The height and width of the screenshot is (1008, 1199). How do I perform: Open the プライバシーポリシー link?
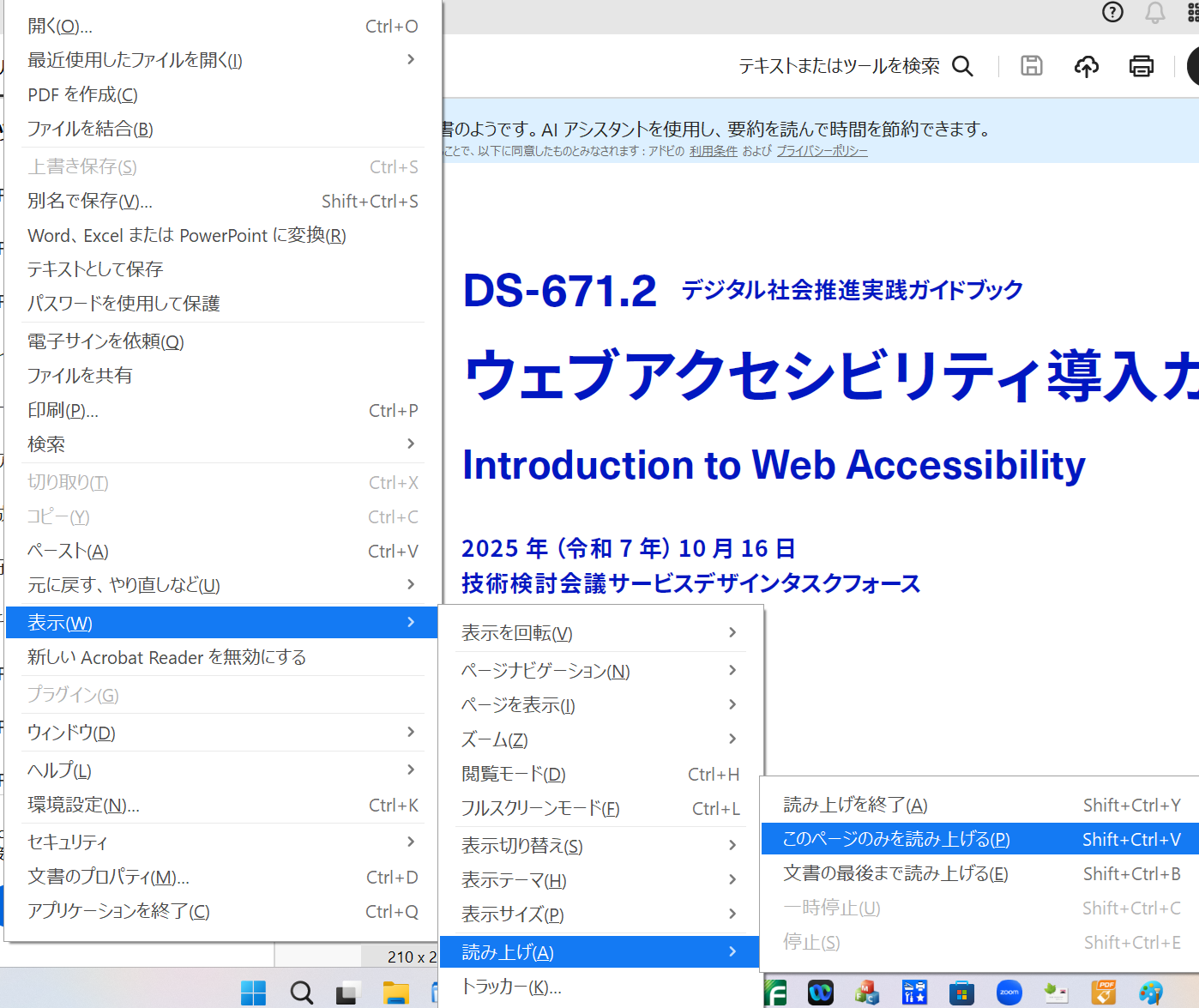click(822, 151)
